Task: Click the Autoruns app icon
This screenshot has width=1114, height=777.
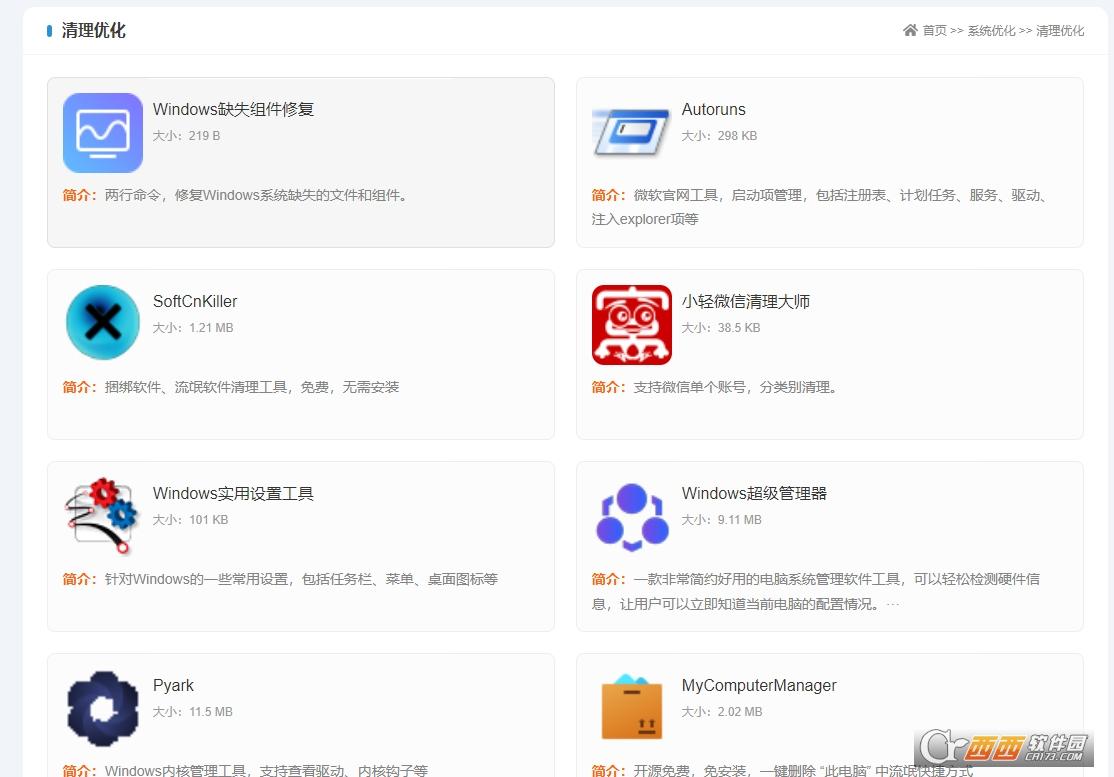Action: pos(632,133)
